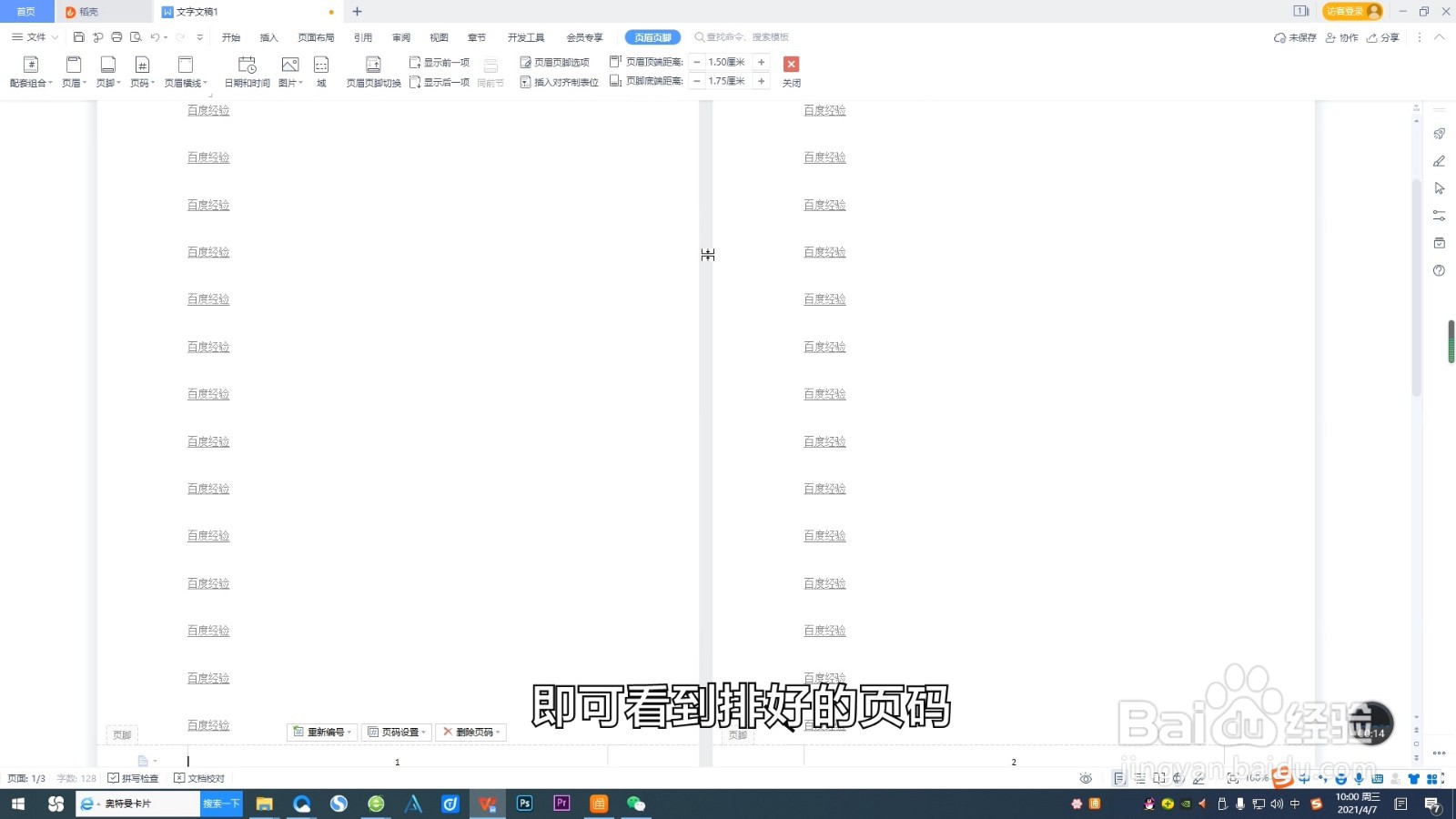Image resolution: width=1456 pixels, height=819 pixels.
Task: Show the next item with 显示后一项
Action: [440, 82]
